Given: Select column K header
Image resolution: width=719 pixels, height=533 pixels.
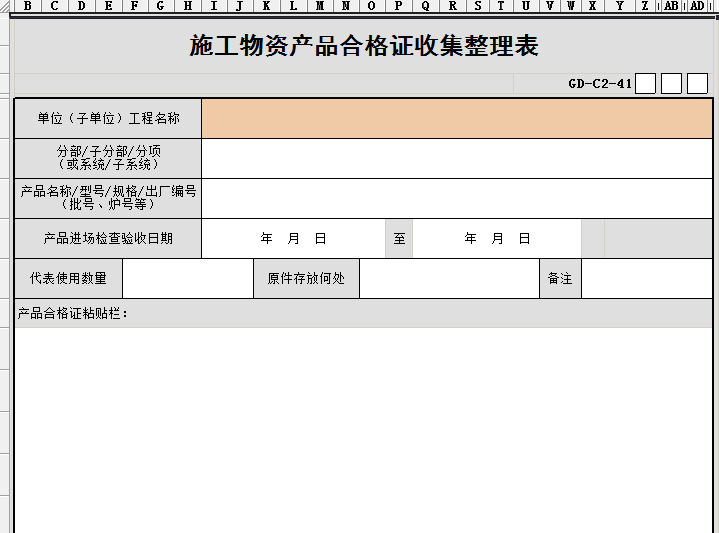Looking at the screenshot, I should [x=266, y=6].
